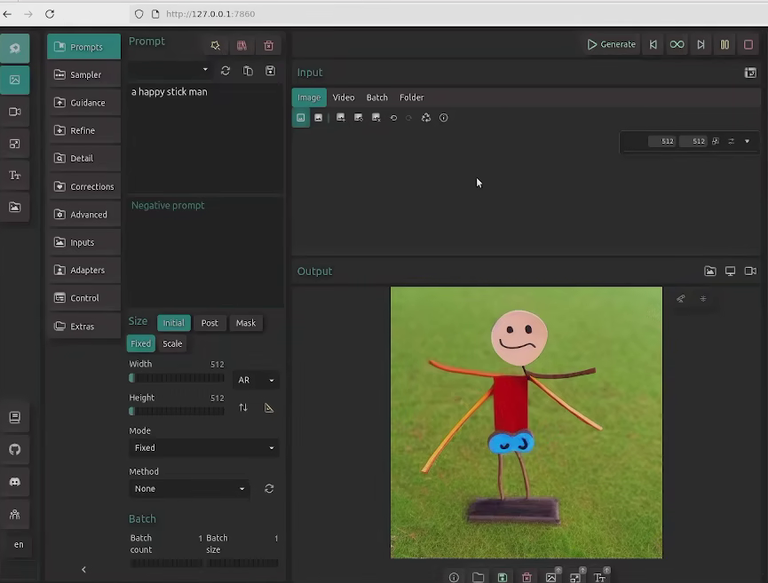
Task: Collapse the left panel chevron
Action: [x=84, y=569]
